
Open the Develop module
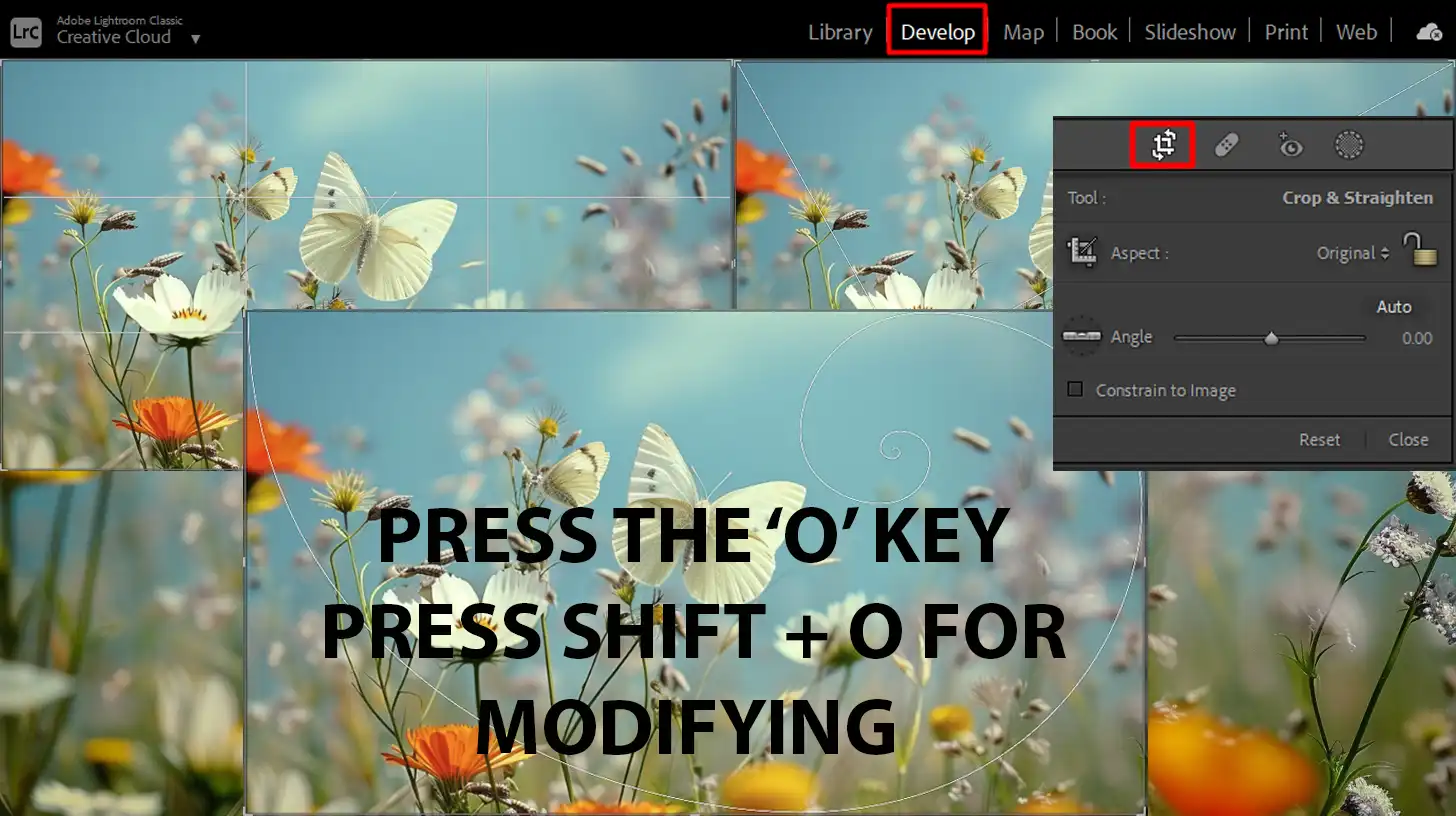(938, 32)
